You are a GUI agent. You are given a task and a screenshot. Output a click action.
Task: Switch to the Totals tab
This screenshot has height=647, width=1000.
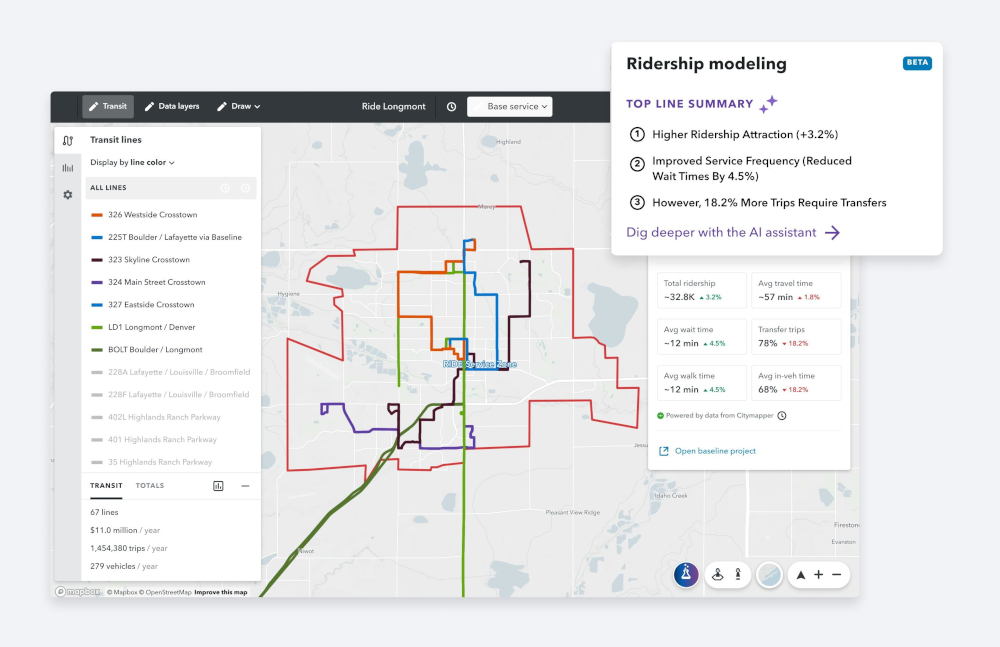pyautogui.click(x=150, y=486)
